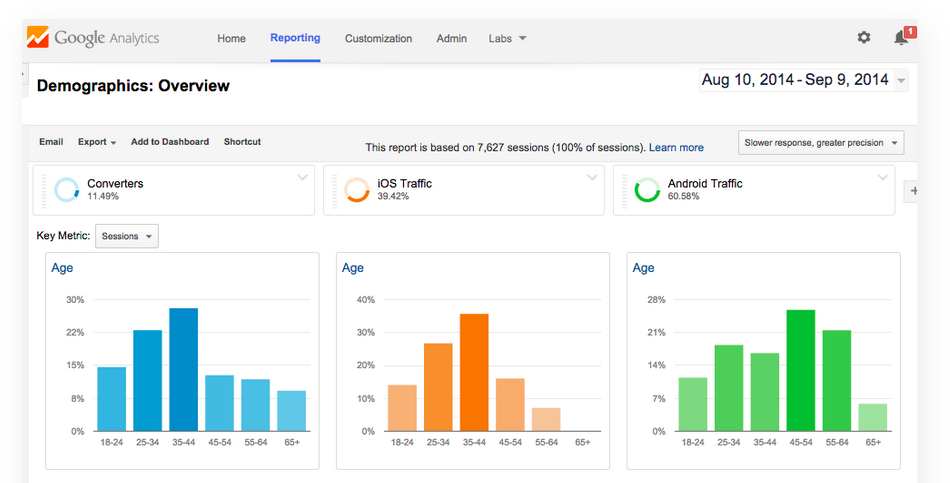Go to the Customization tab
950x483 pixels.
[x=378, y=39]
